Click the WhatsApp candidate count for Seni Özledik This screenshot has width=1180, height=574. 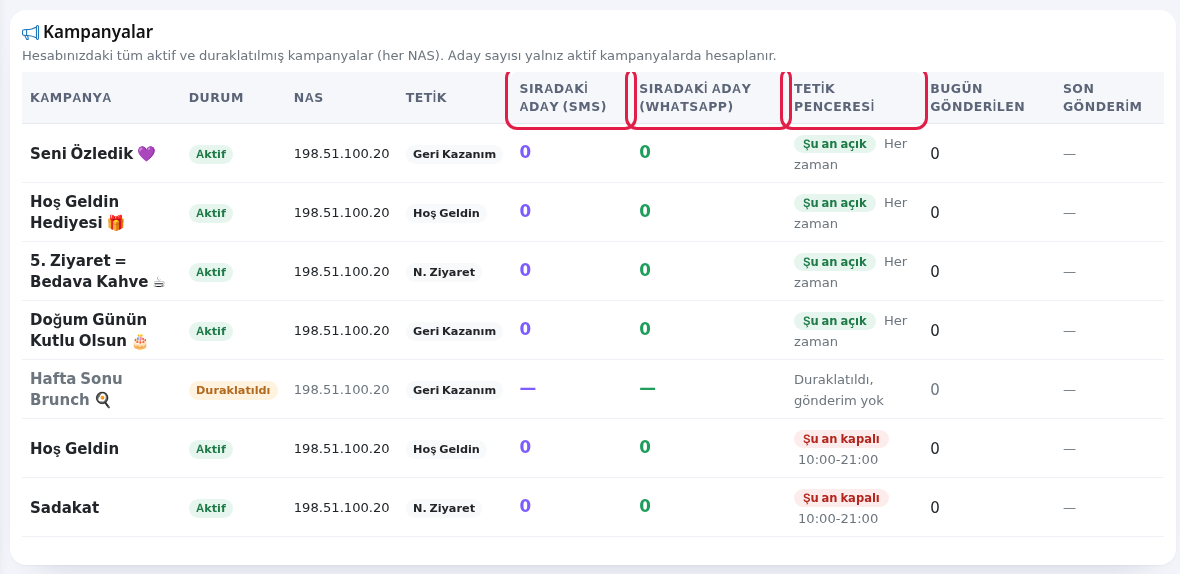(x=645, y=152)
